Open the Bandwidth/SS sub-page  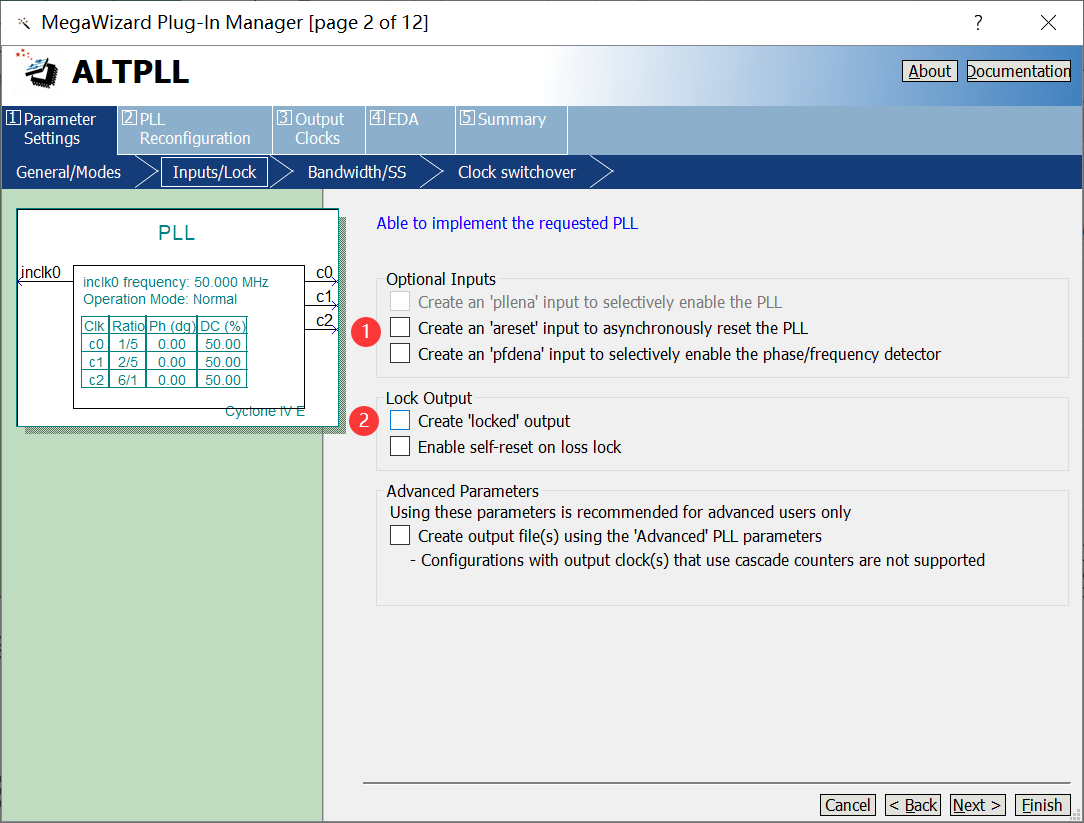click(x=357, y=172)
